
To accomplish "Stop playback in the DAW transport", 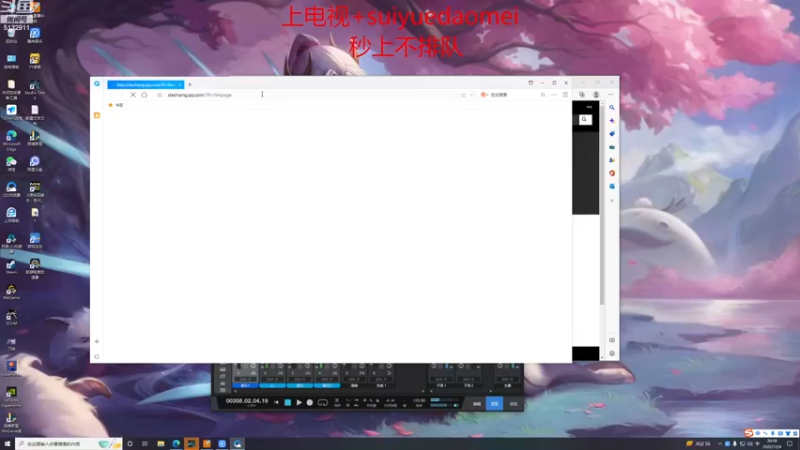I will 288,403.
